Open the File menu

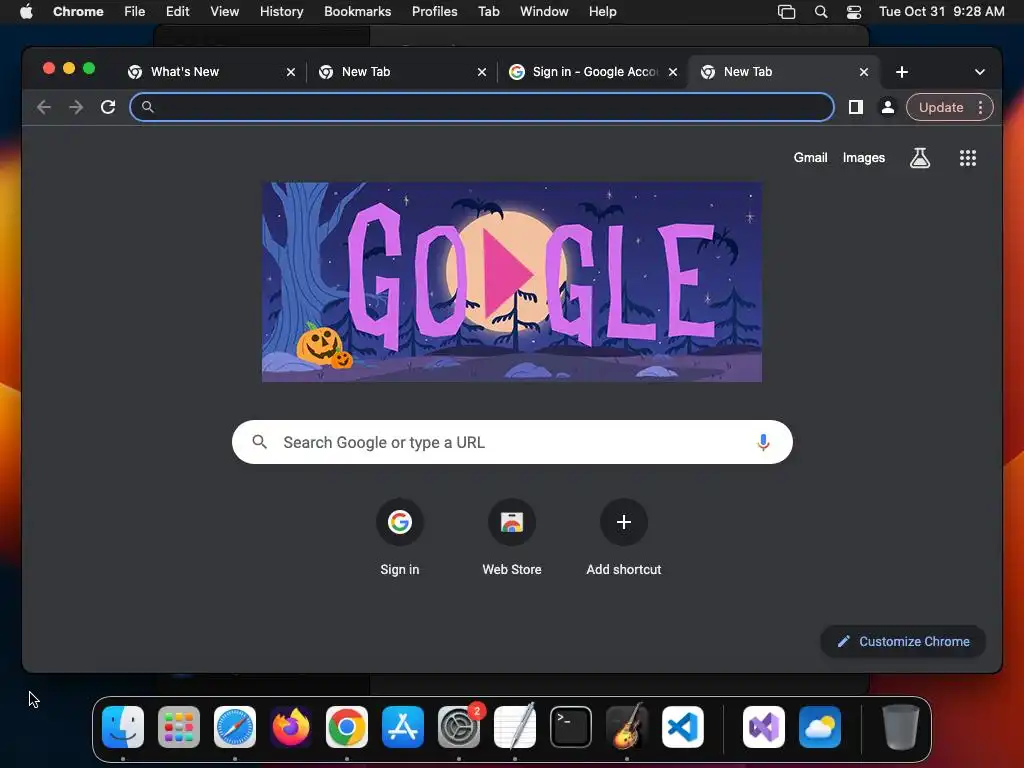pos(135,12)
